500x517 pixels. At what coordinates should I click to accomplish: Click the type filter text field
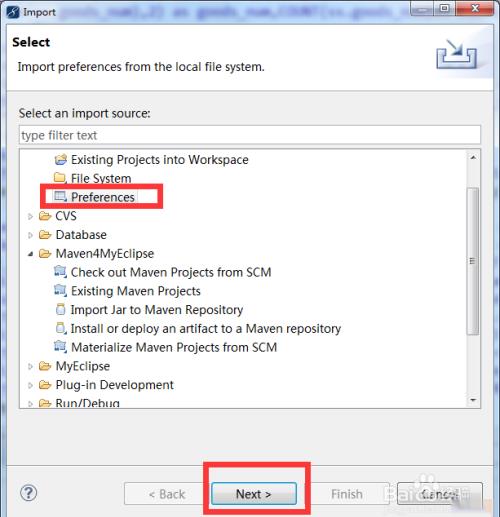click(250, 135)
